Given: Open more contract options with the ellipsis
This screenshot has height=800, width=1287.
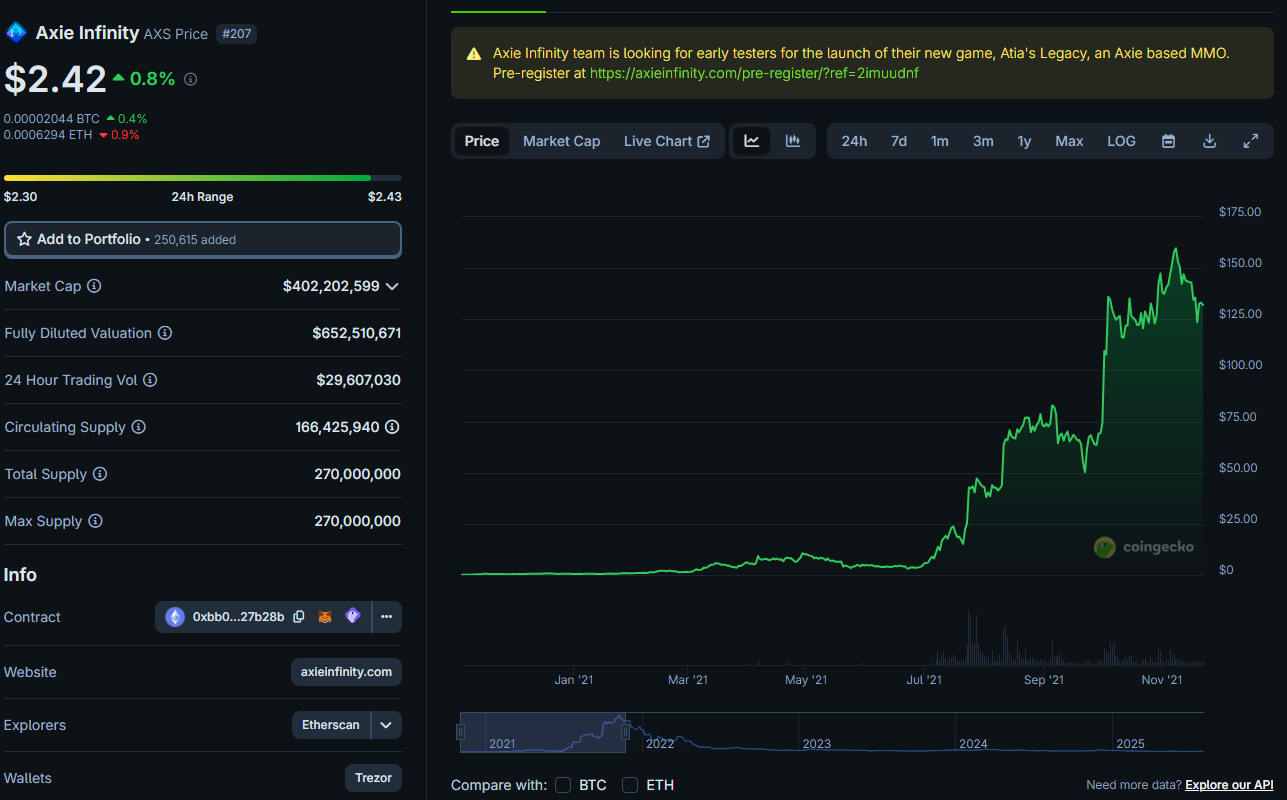Looking at the screenshot, I should click(x=387, y=617).
